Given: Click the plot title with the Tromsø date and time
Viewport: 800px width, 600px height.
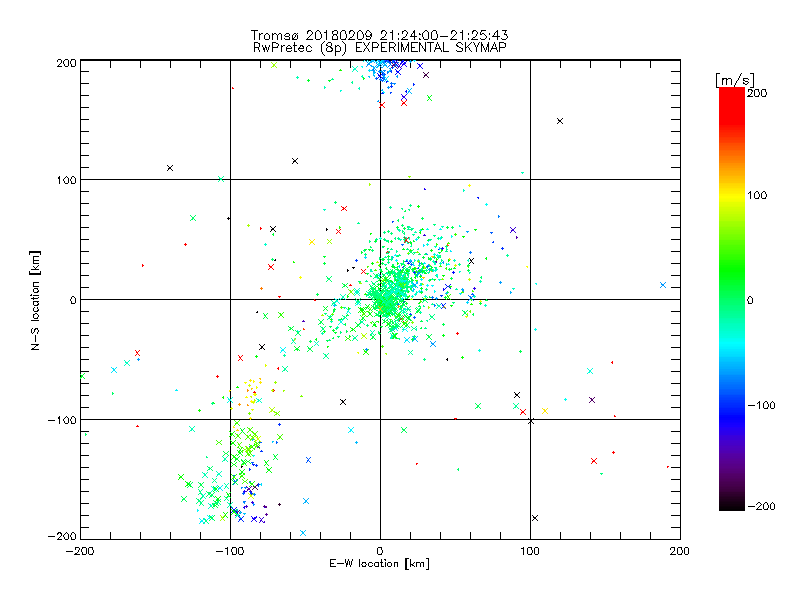Looking at the screenshot, I should coord(379,35).
